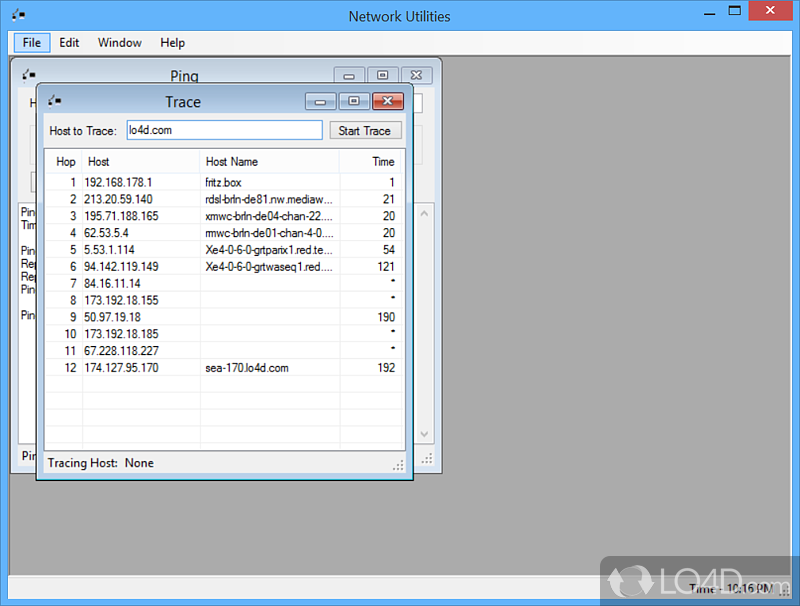Viewport: 800px width, 606px height.
Task: Click the Ping window scroll down arrow
Action: tap(424, 434)
